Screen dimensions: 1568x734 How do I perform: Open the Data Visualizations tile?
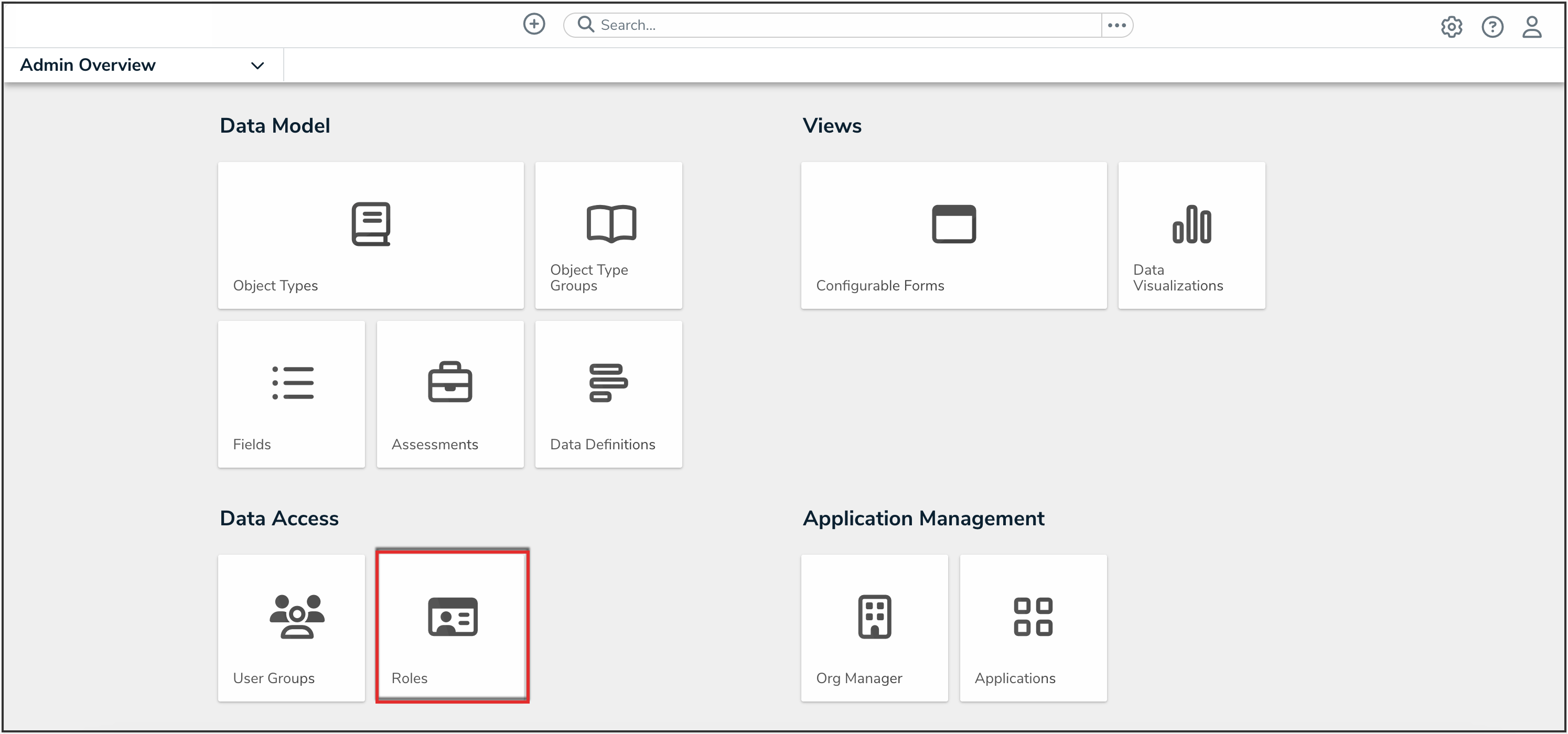point(1191,235)
